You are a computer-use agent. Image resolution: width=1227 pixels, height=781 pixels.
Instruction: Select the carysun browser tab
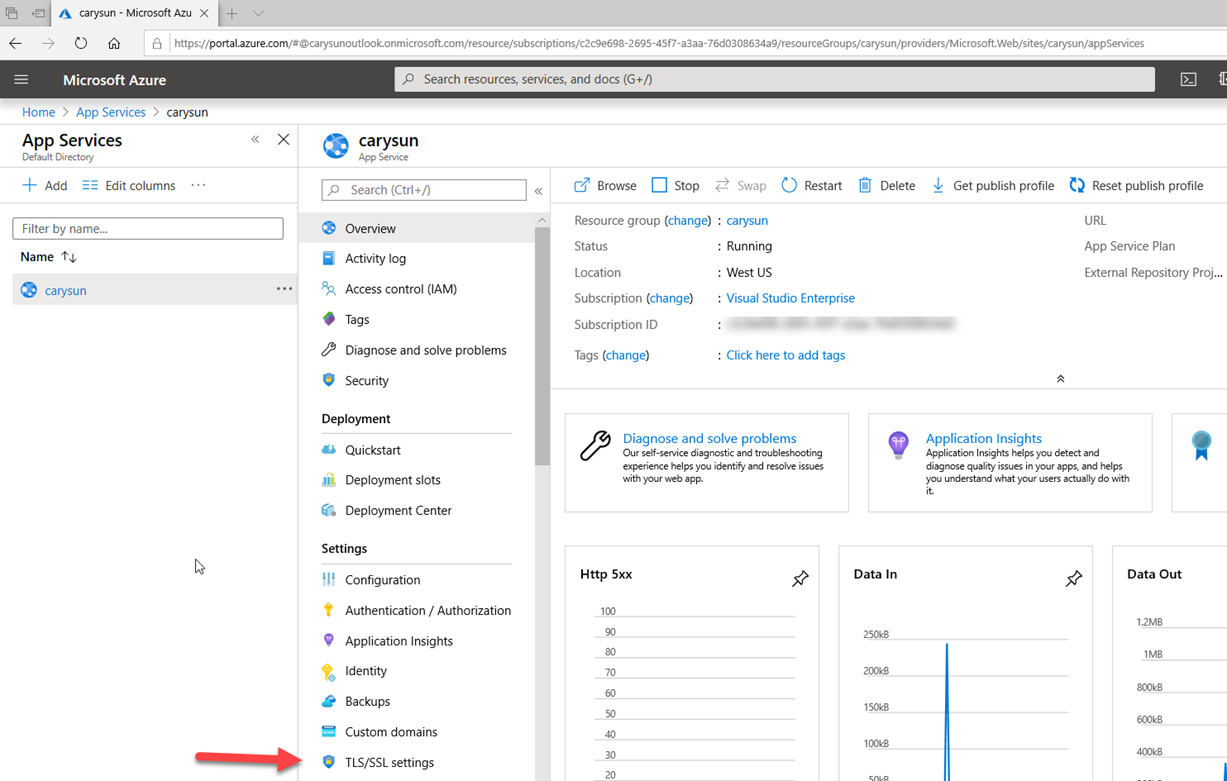pos(135,14)
